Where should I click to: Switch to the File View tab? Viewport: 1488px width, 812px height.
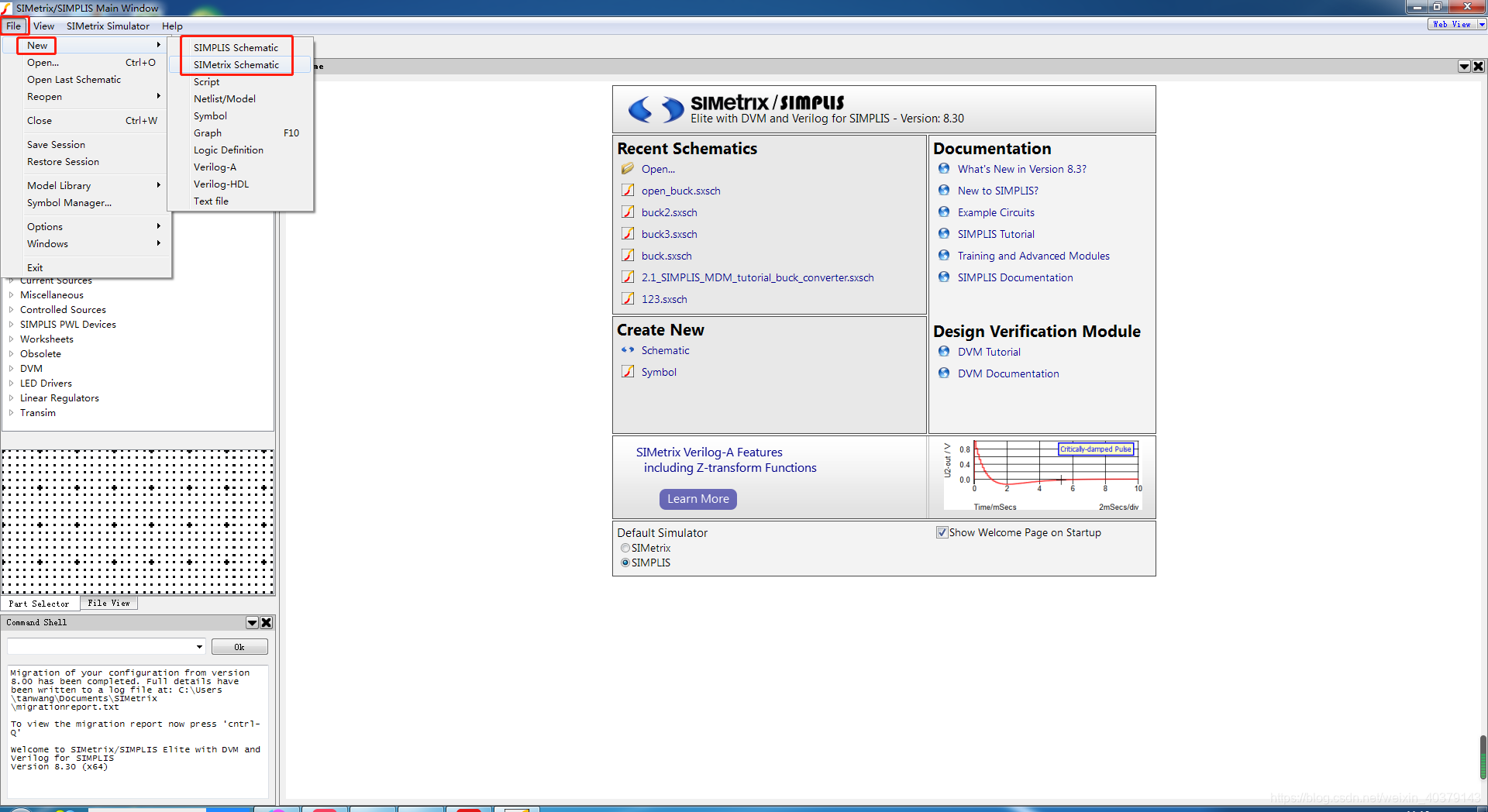tap(108, 604)
